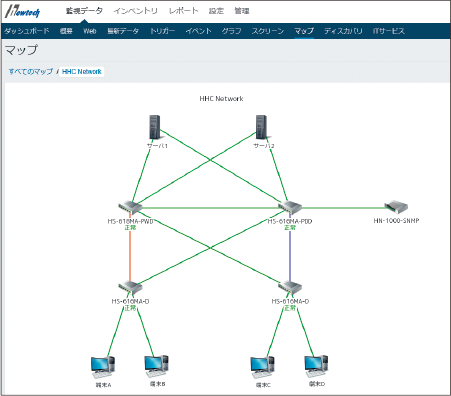Screen dimensions: 451x396
Task: Click the HHC Network breadcrumb link
Action: 82,72
